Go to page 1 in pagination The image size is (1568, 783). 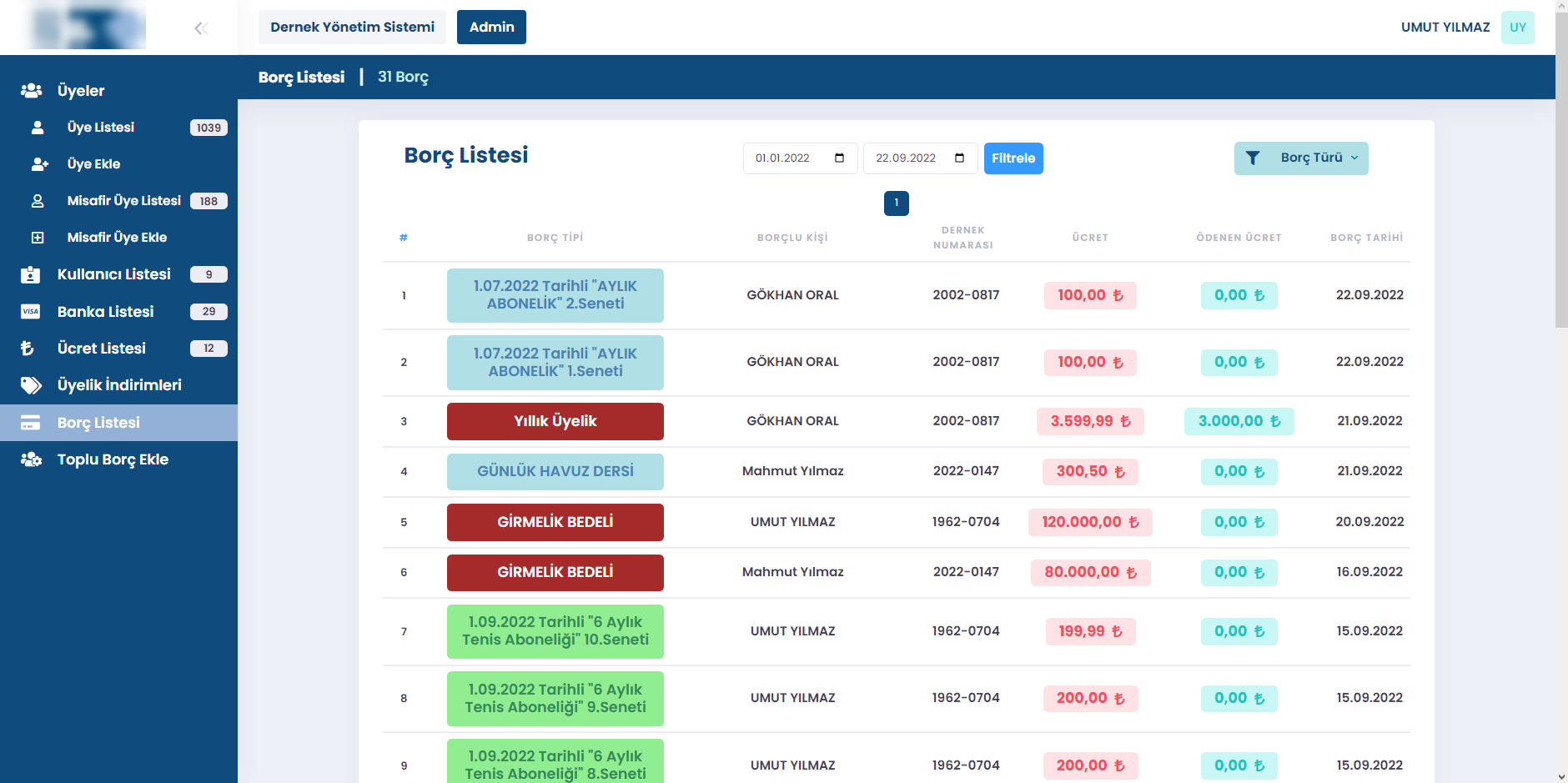click(x=896, y=203)
